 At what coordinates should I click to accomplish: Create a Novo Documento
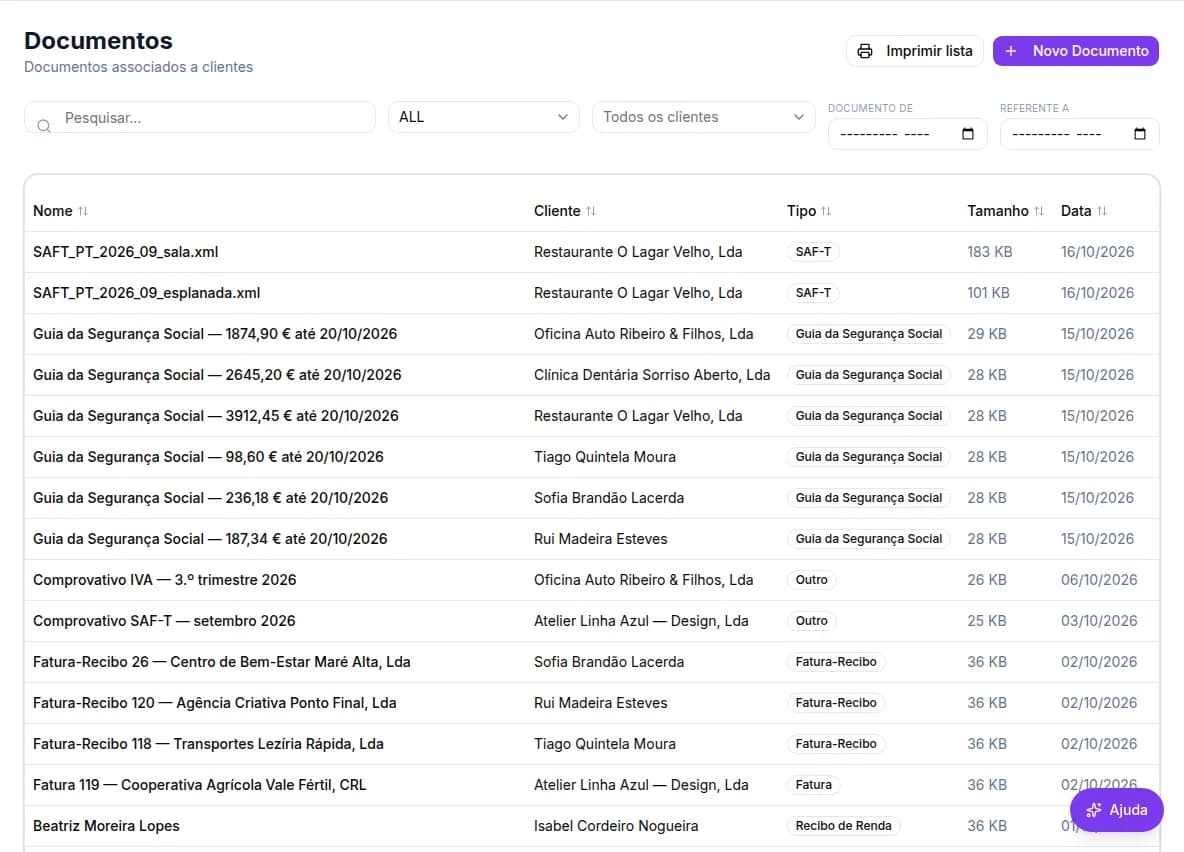point(1075,51)
